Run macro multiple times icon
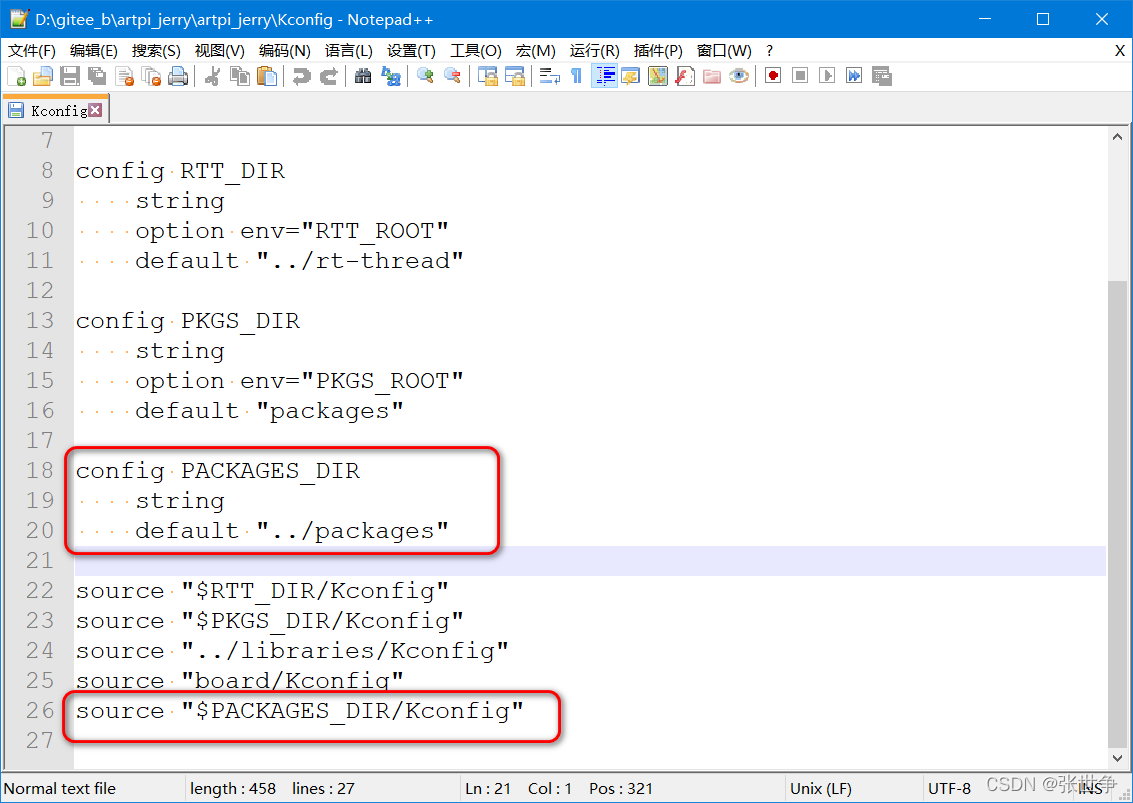The height and width of the screenshot is (803, 1133). coord(854,76)
